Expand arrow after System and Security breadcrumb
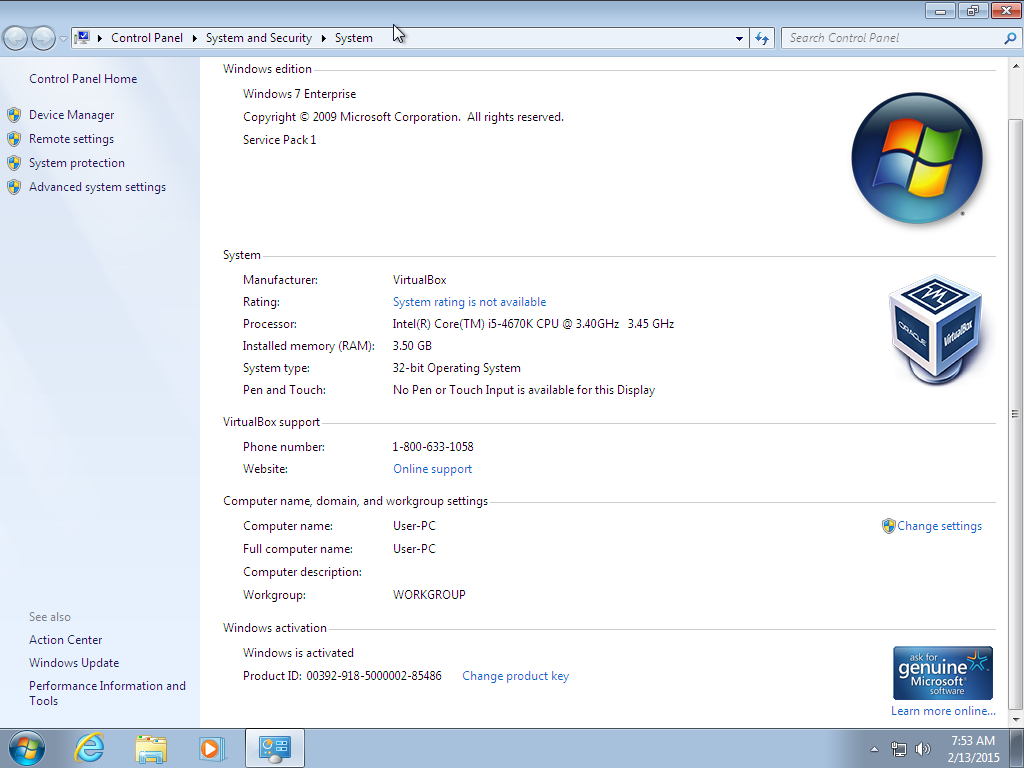This screenshot has width=1024, height=768. coord(323,38)
